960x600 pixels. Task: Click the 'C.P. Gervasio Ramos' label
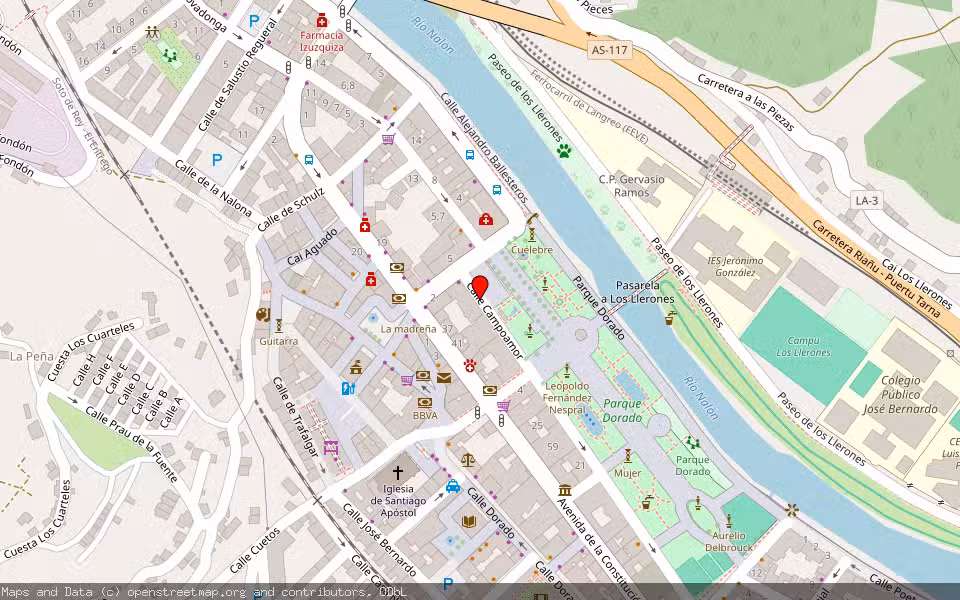point(631,186)
